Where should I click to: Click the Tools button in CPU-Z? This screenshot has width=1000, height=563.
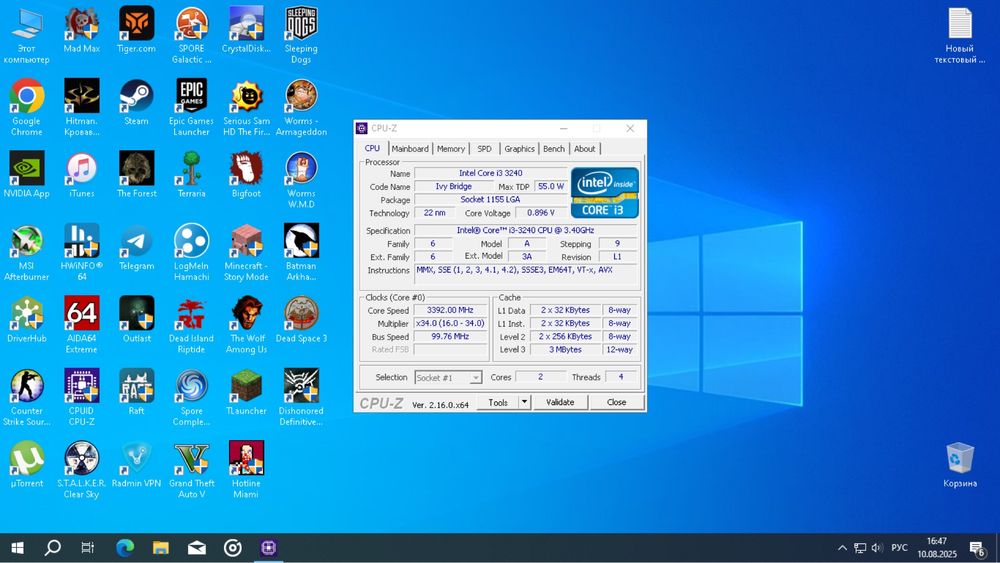[498, 402]
